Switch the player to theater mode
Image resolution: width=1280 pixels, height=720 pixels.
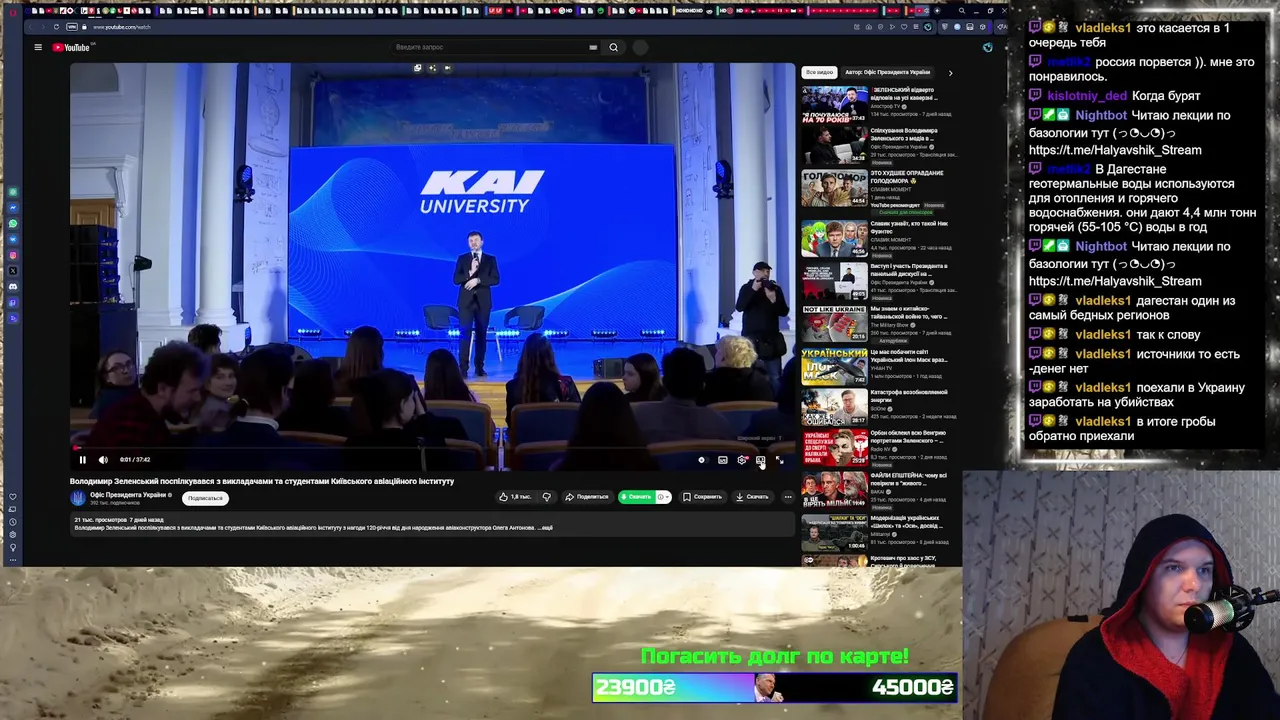(761, 460)
